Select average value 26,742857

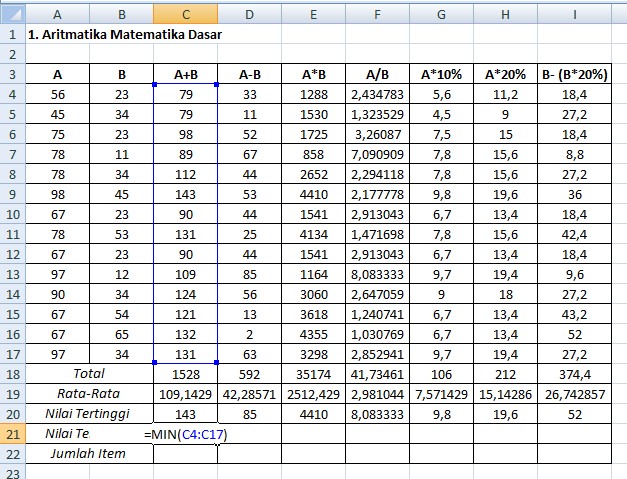tap(575, 394)
